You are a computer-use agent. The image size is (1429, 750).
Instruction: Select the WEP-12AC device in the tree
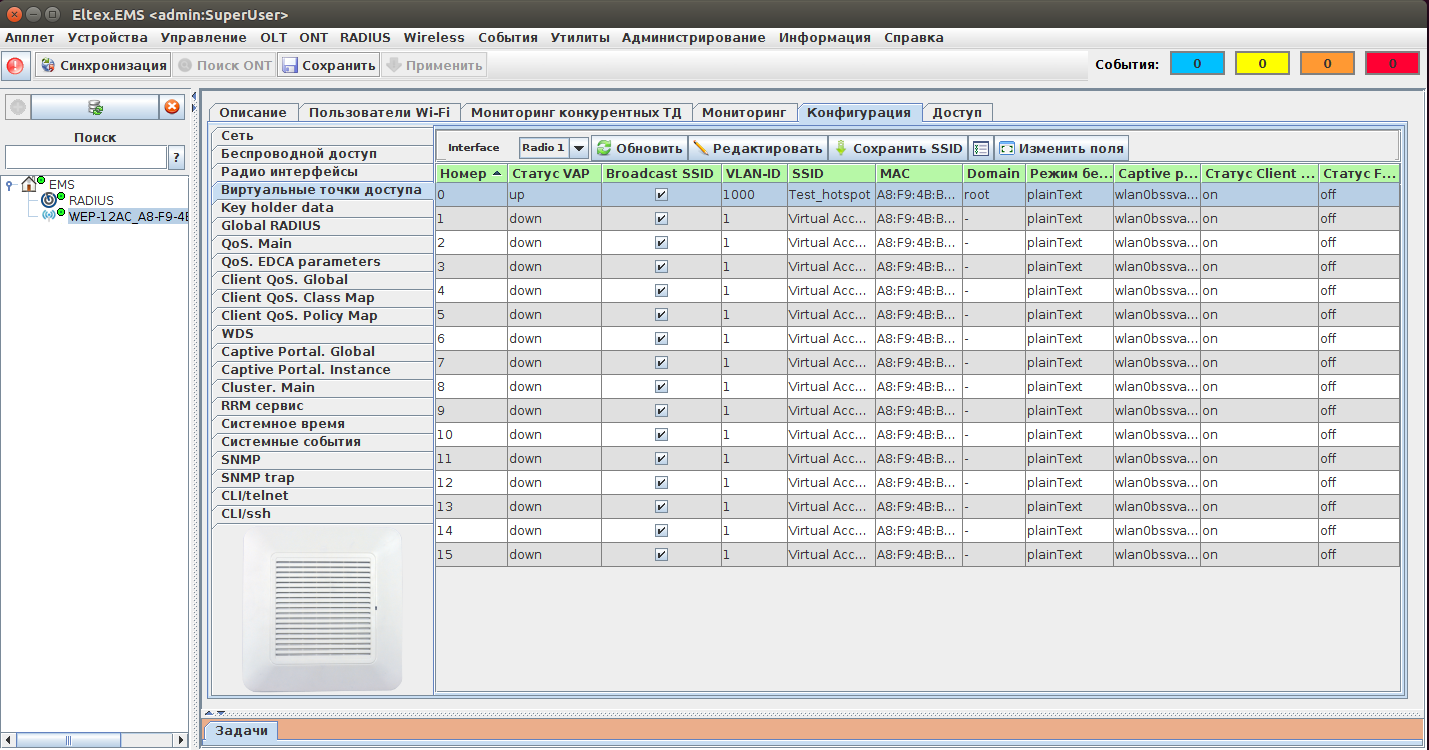(x=128, y=217)
